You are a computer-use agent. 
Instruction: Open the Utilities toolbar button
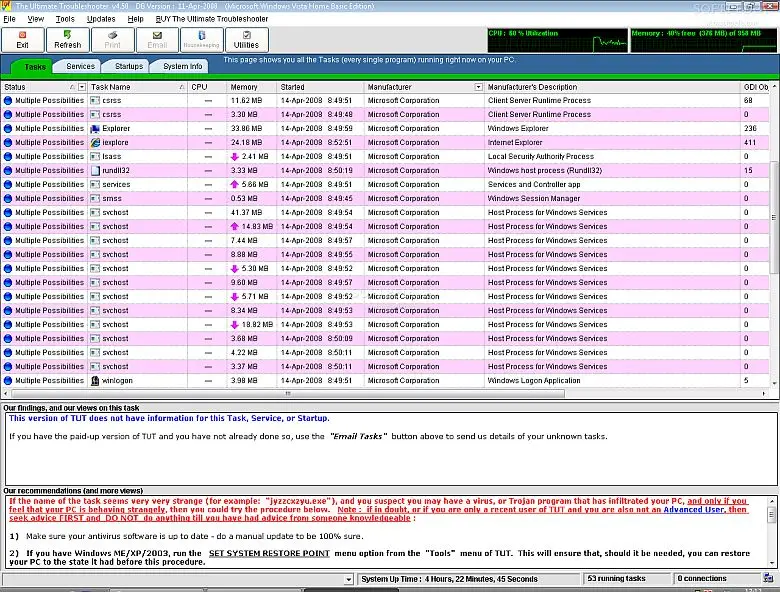(246, 40)
